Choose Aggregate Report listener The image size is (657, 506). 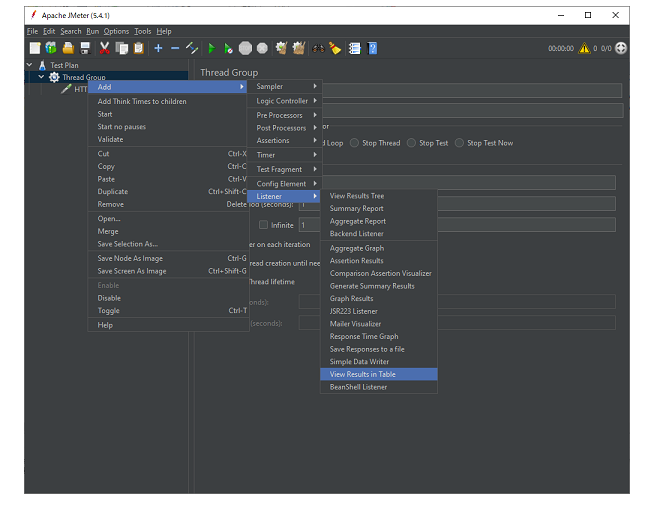point(379,221)
